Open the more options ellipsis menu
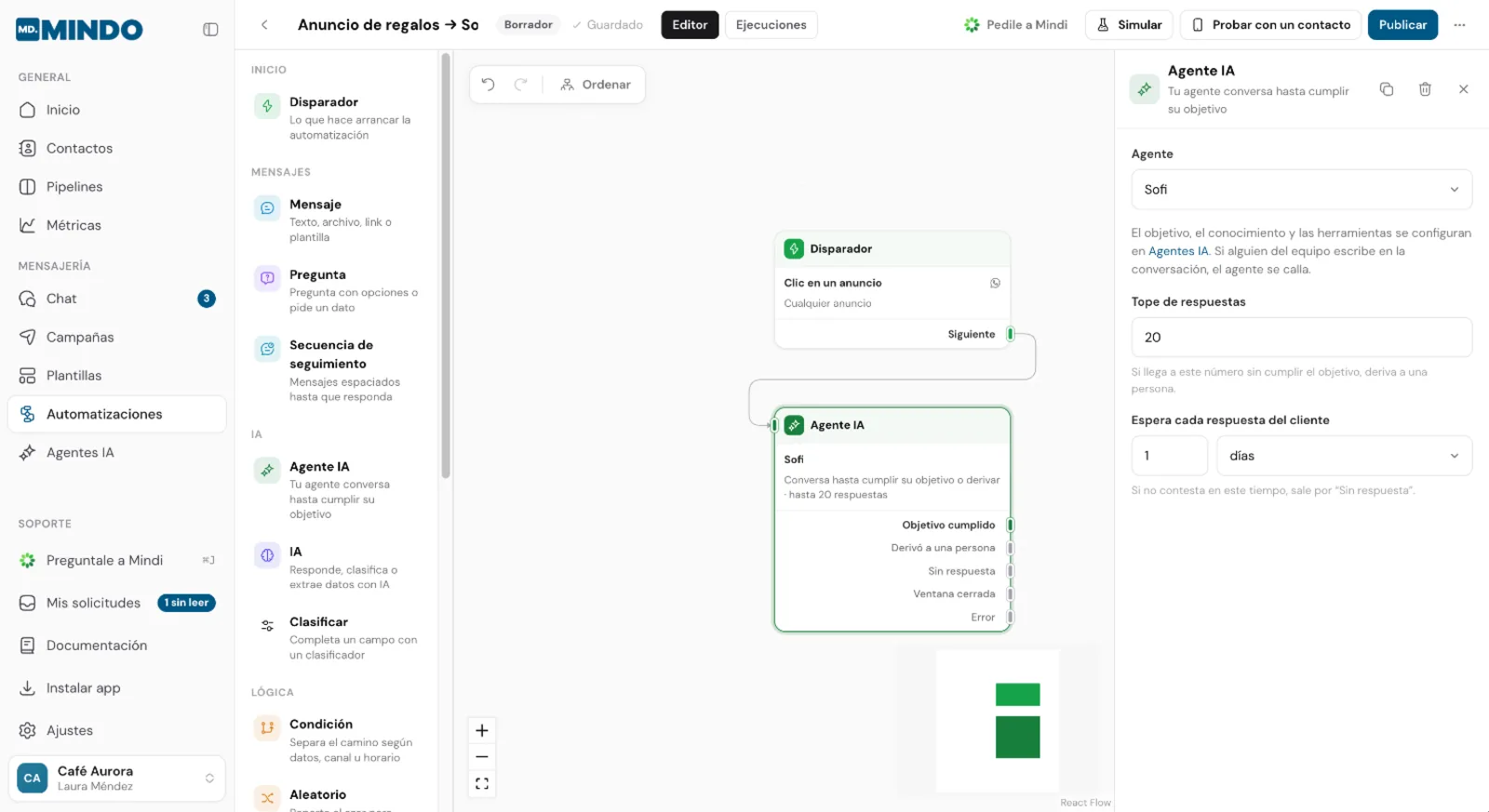1489x812 pixels. tap(1459, 25)
